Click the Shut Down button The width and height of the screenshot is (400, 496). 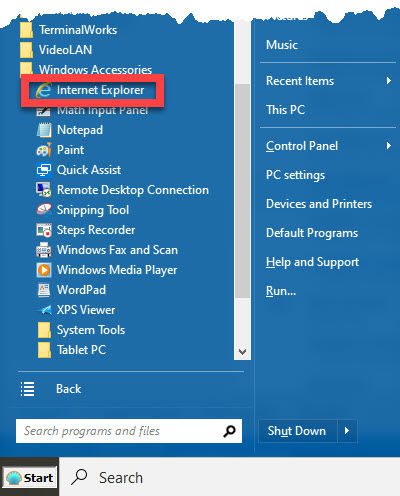[x=298, y=431]
